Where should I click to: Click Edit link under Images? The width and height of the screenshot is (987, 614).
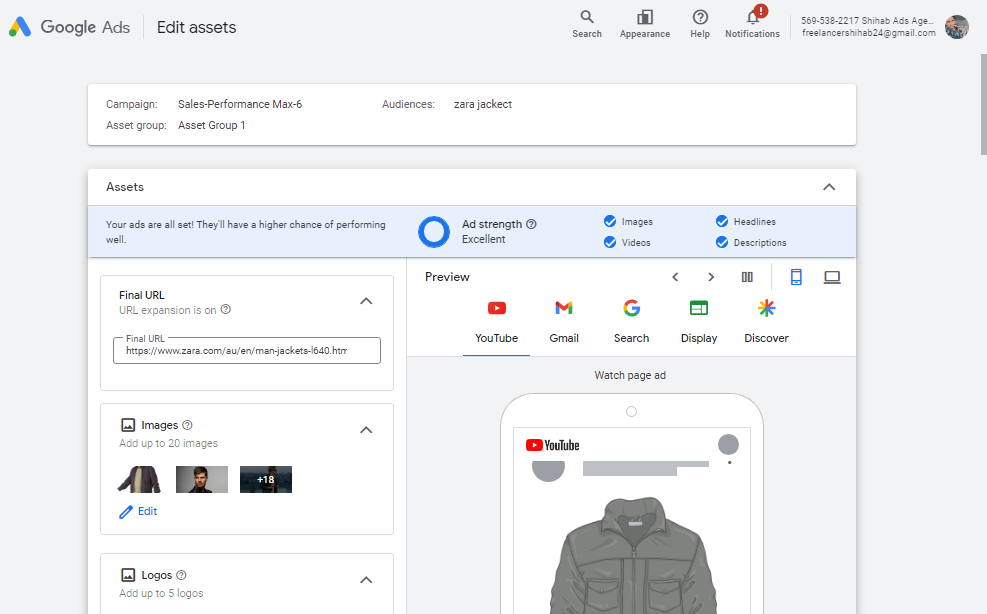pos(138,511)
